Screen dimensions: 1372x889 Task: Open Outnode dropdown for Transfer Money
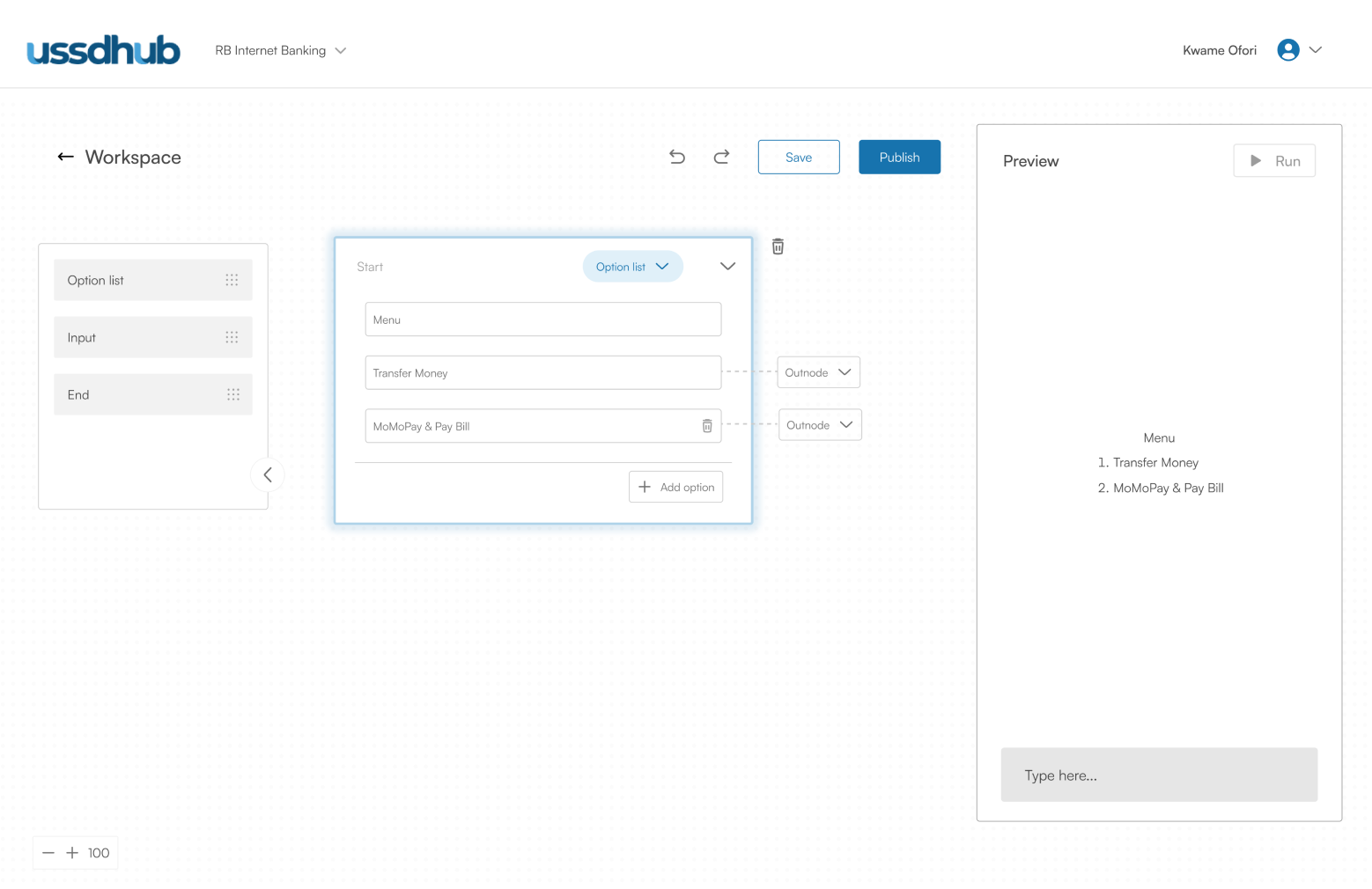coord(818,372)
